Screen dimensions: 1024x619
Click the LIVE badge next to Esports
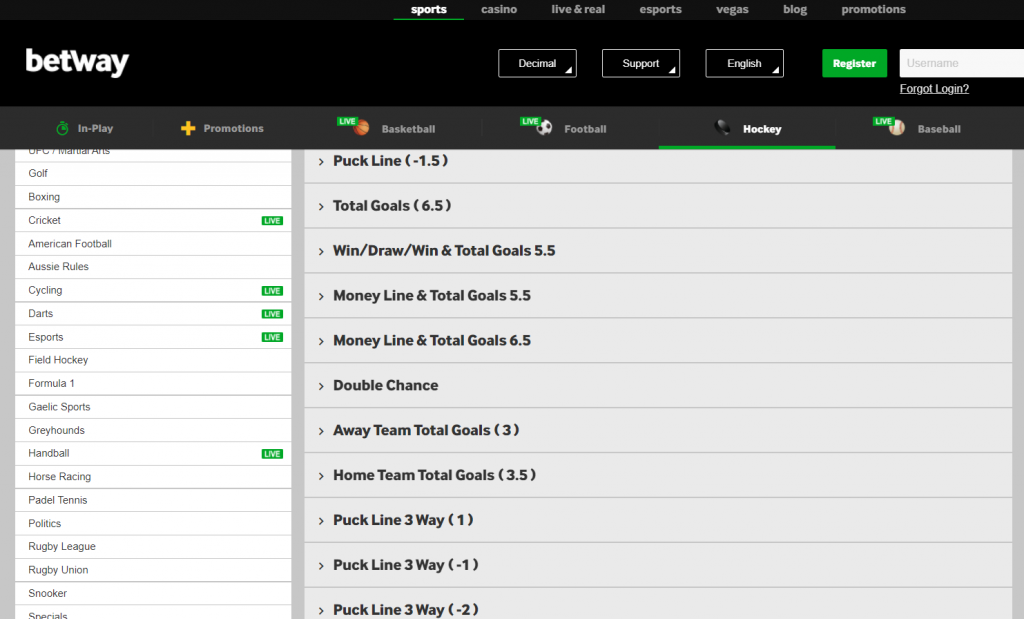click(x=272, y=337)
